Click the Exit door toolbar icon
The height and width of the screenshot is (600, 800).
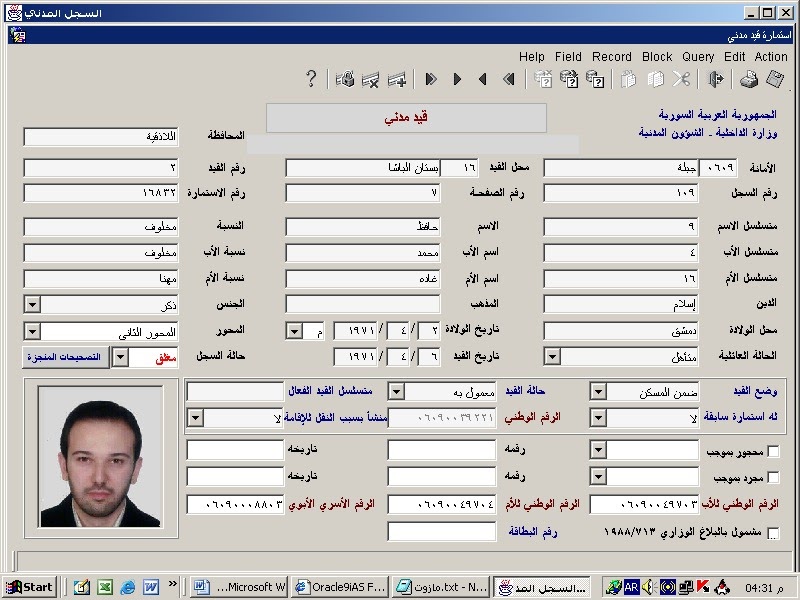[716, 79]
